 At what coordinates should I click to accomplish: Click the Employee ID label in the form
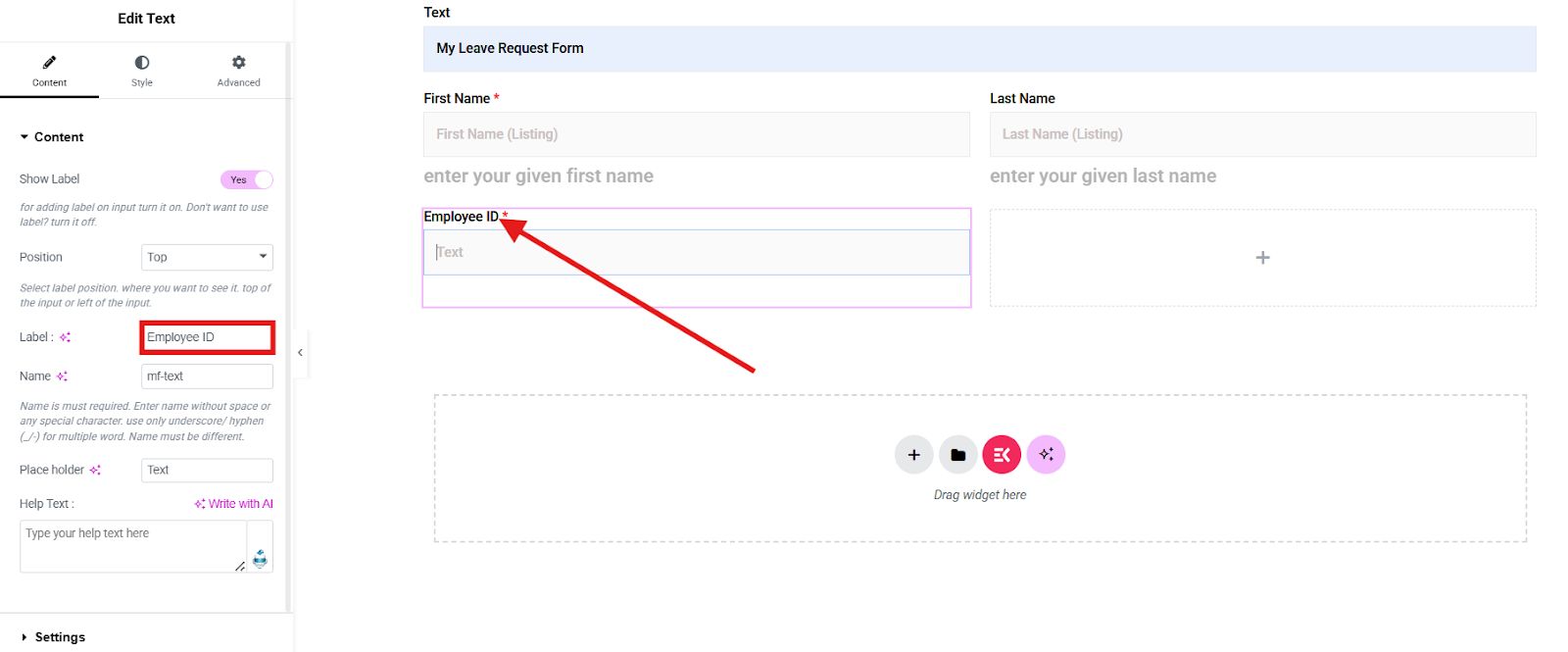point(461,217)
